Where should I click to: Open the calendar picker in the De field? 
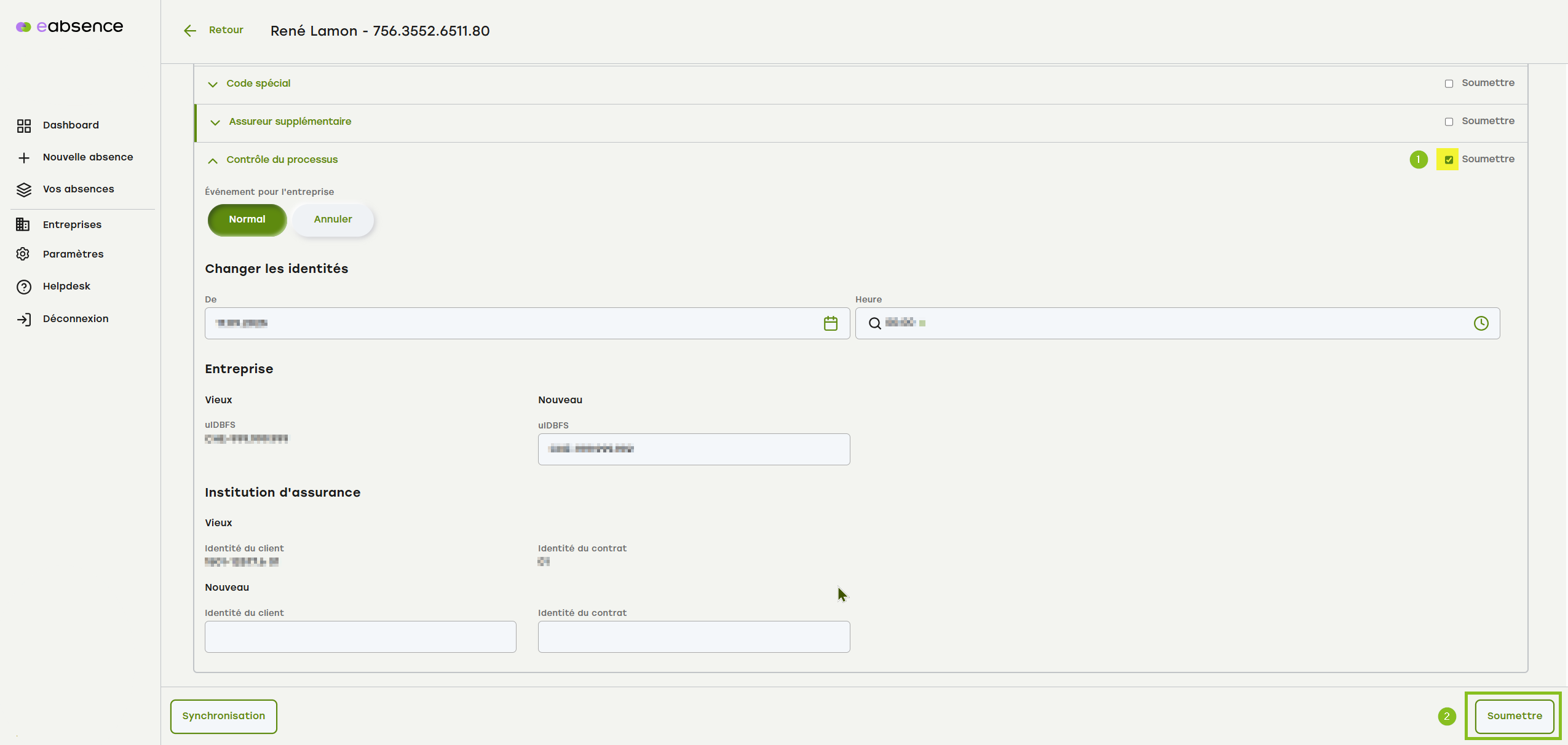point(830,323)
